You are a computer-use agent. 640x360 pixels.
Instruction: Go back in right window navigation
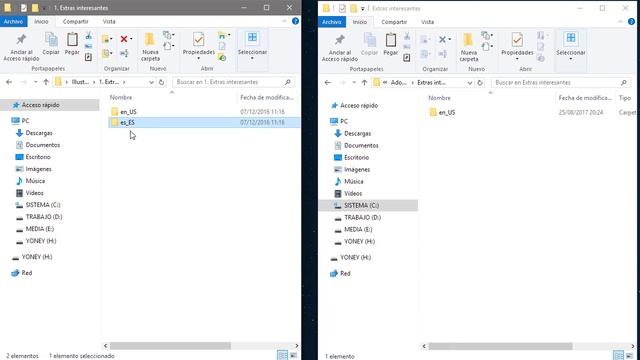(x=327, y=82)
